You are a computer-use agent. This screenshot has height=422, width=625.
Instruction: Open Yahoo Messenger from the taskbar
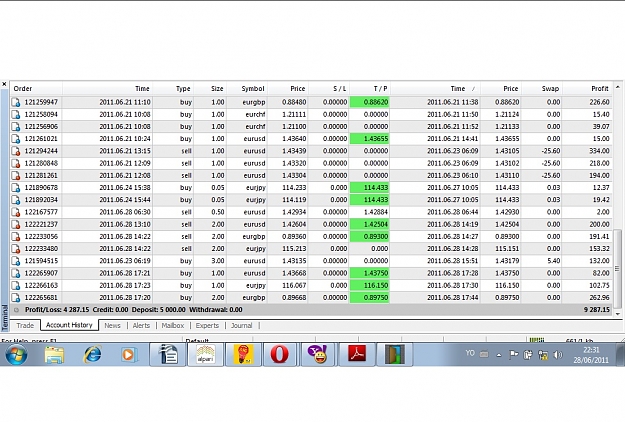[x=317, y=354]
